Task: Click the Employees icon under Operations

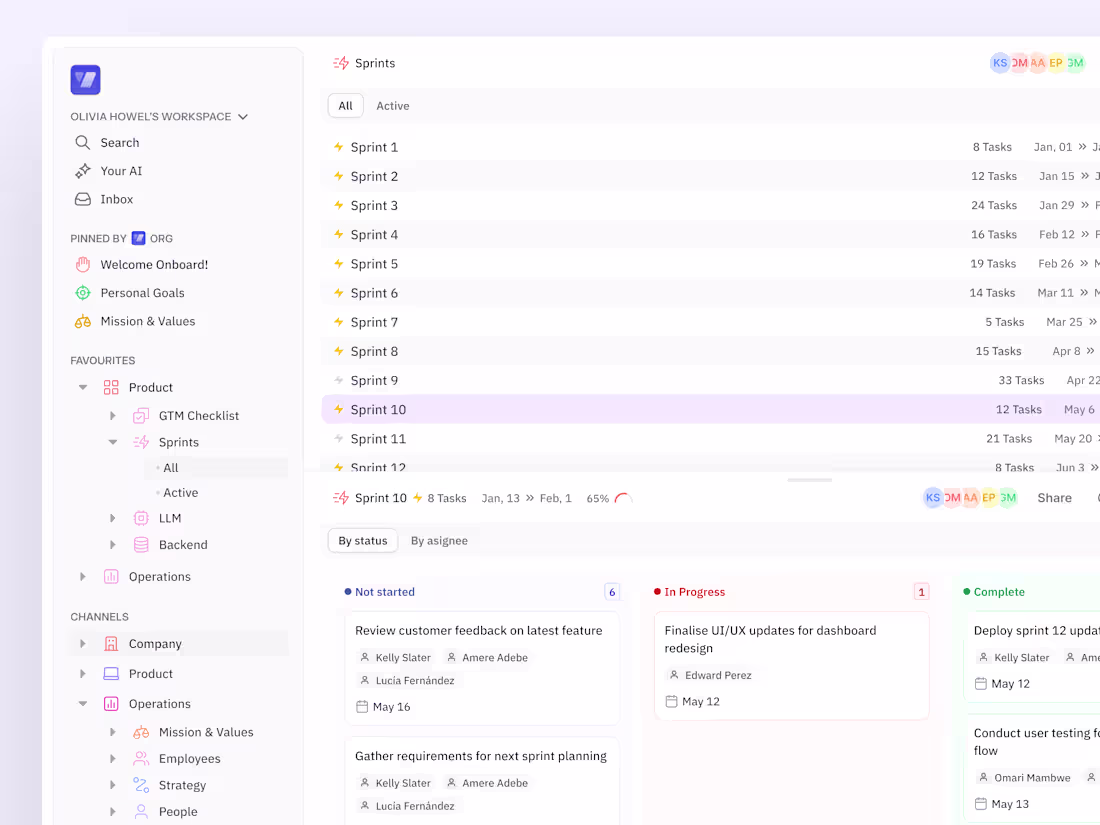Action: coord(140,758)
